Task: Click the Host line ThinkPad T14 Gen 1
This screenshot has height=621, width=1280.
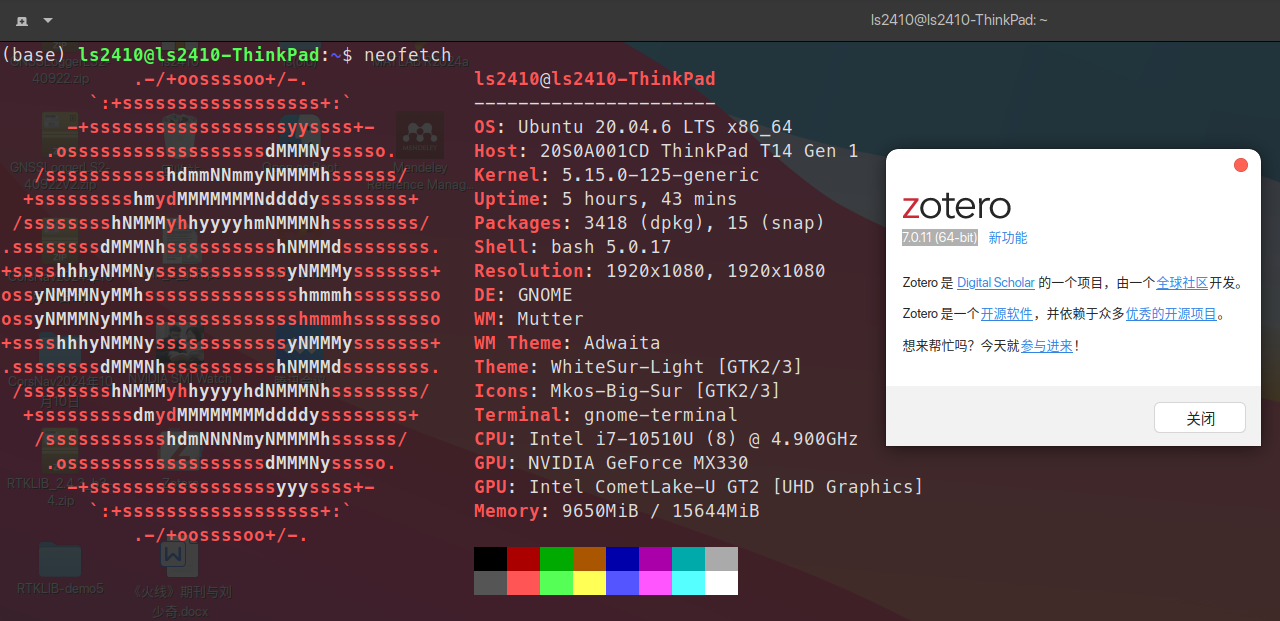Action: click(666, 151)
